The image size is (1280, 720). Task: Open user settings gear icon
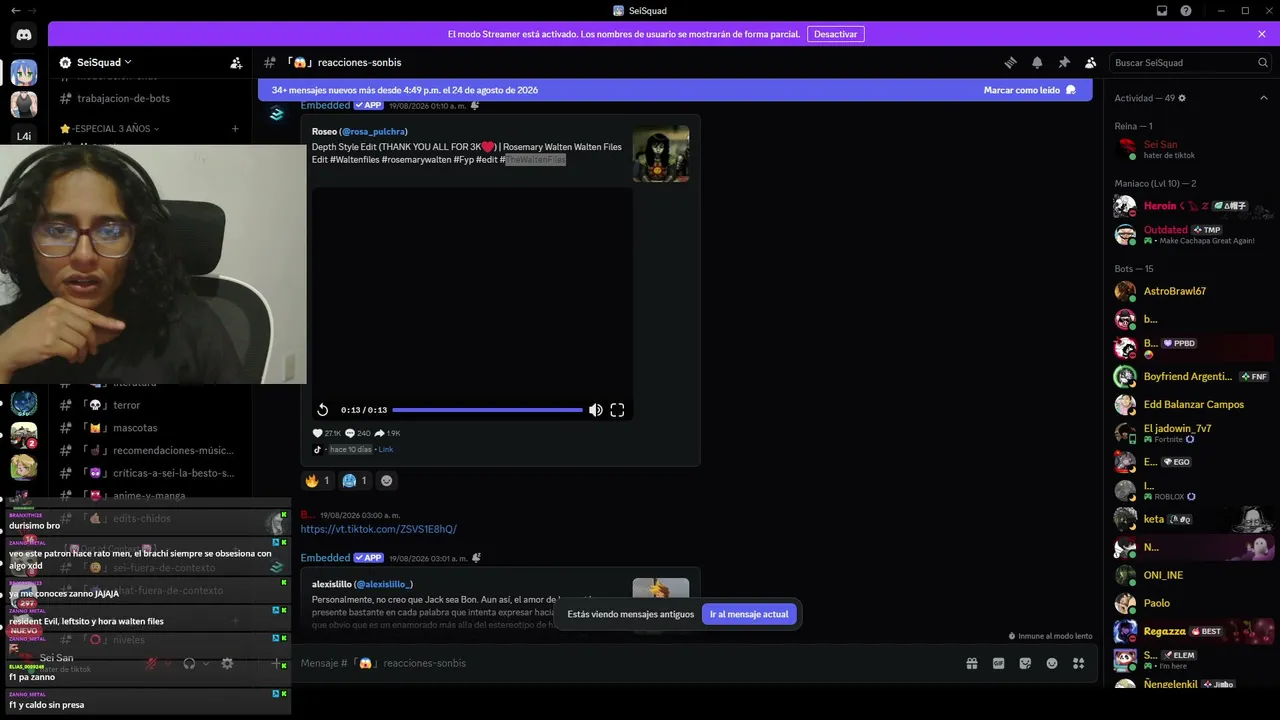pyautogui.click(x=227, y=663)
